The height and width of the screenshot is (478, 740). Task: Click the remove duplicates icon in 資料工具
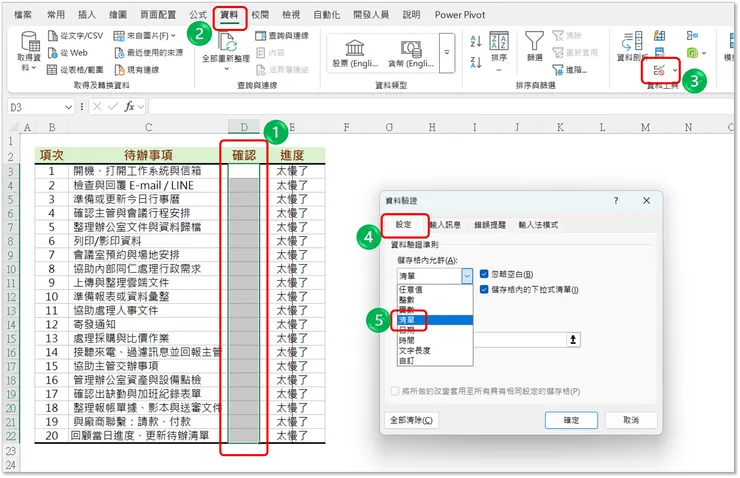point(659,52)
